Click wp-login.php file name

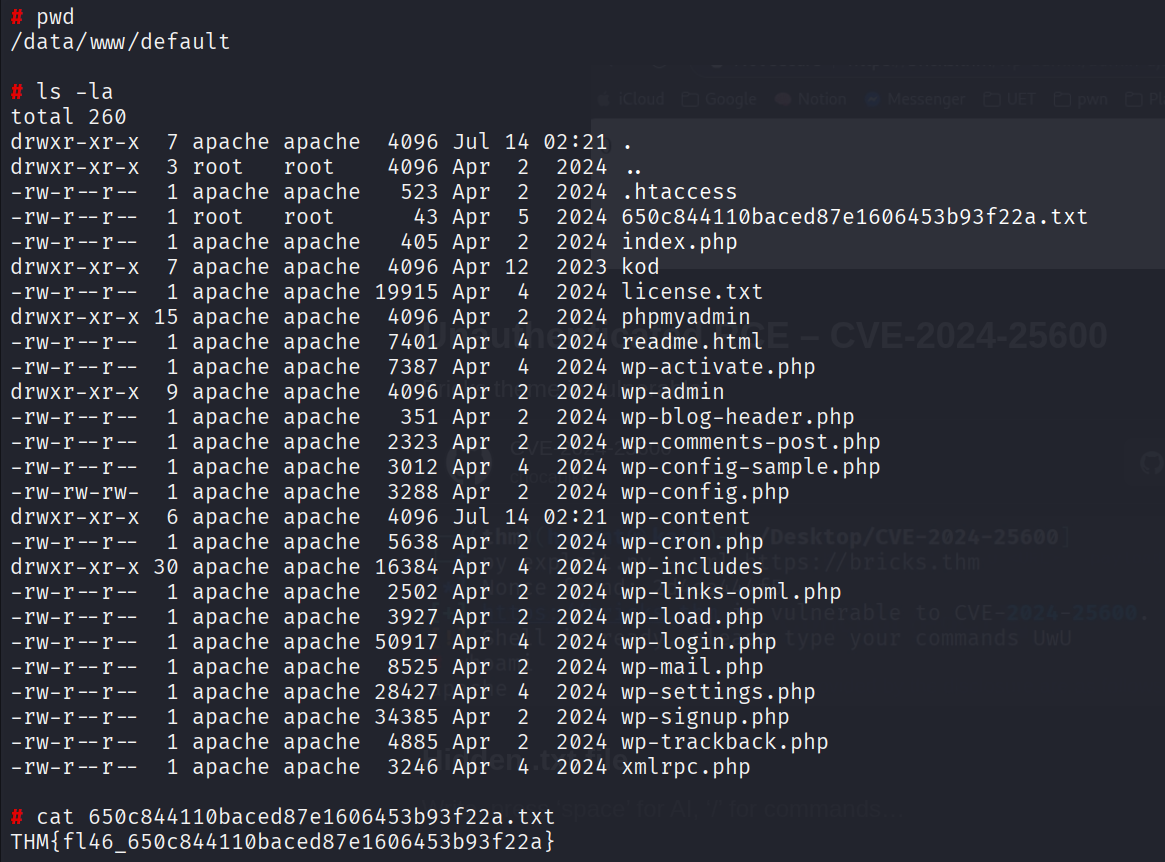coord(698,642)
